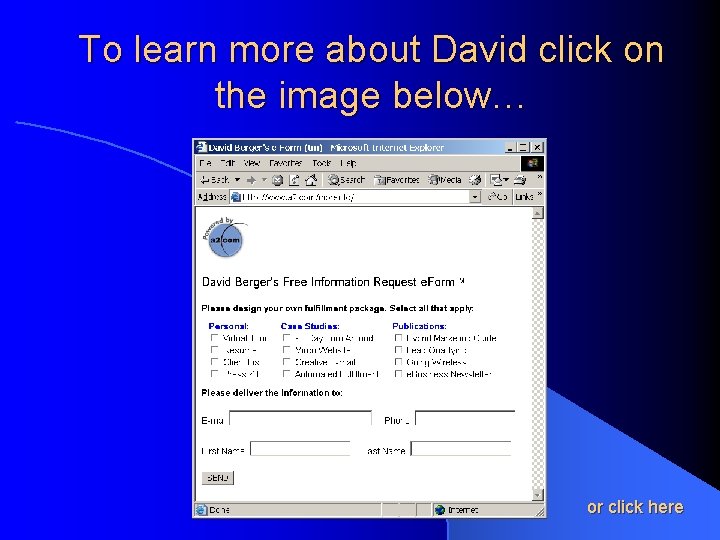Viewport: 720px width, 540px height.
Task: Click the SEND button on the form
Action: pyautogui.click(x=218, y=478)
